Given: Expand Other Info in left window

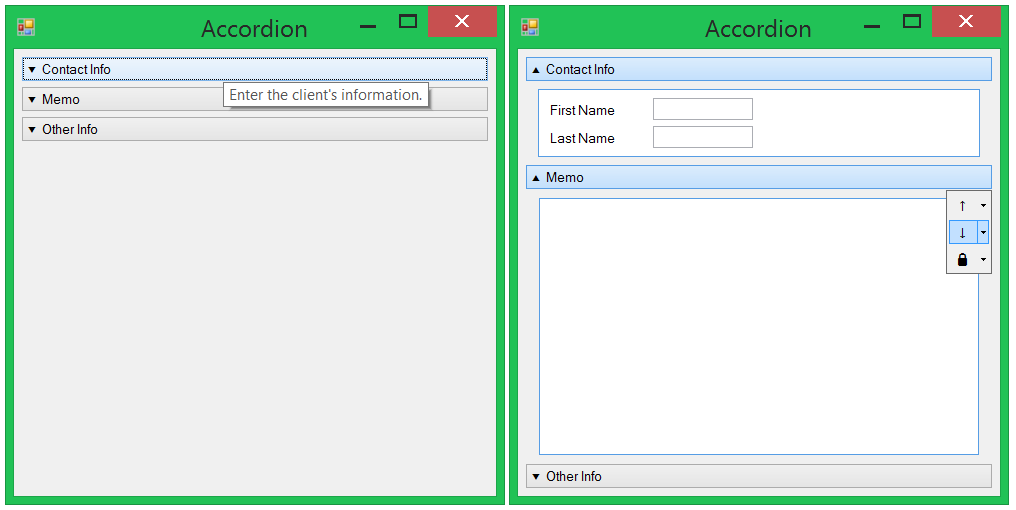Looking at the screenshot, I should (255, 129).
